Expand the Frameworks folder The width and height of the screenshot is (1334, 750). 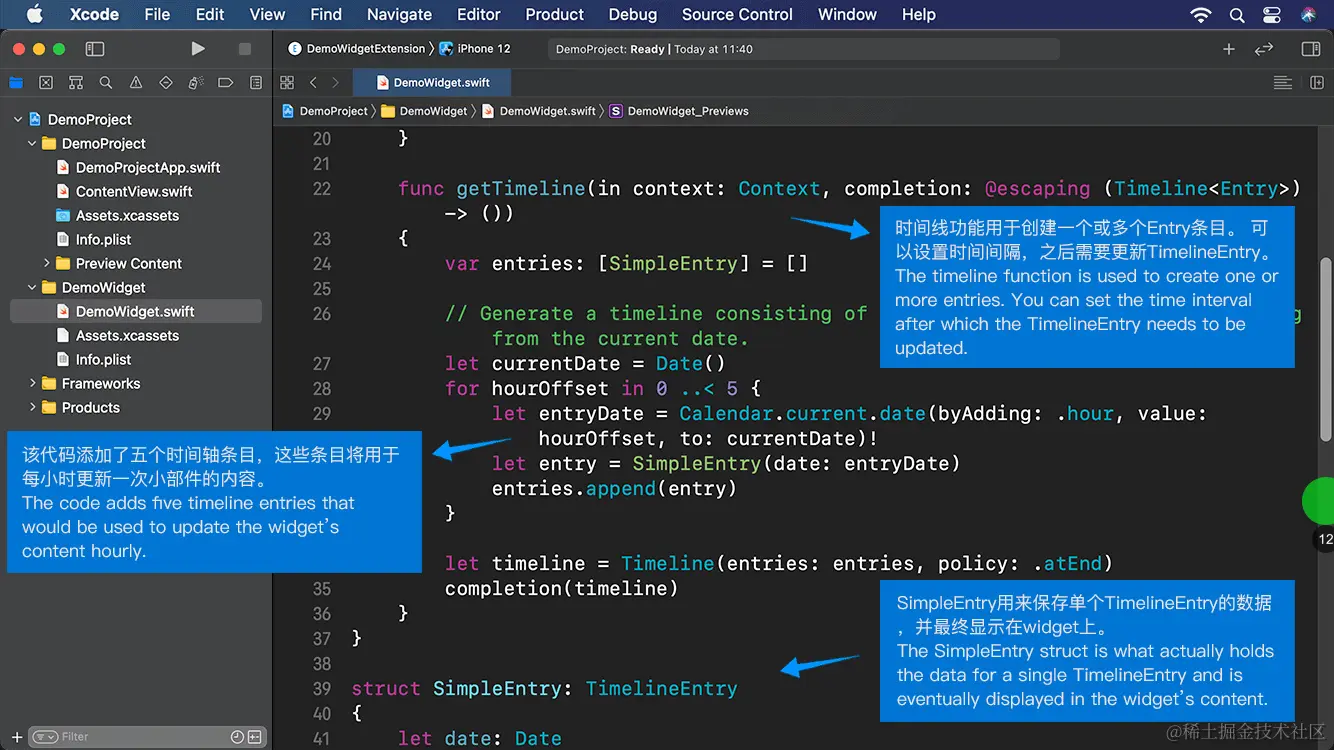pos(32,383)
